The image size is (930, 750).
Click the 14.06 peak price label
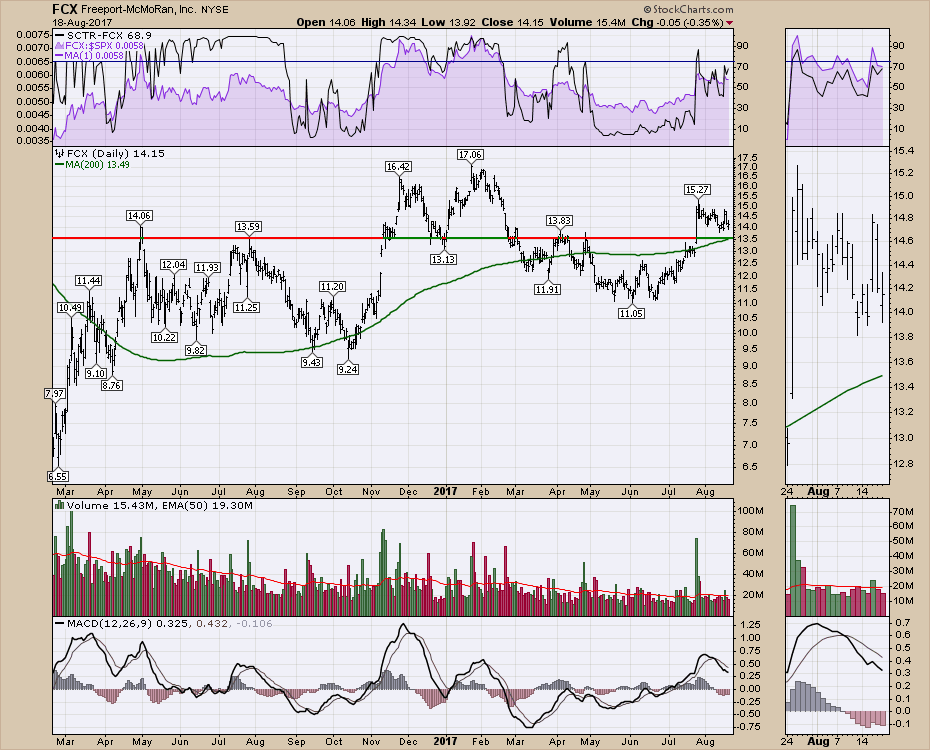tap(139, 216)
